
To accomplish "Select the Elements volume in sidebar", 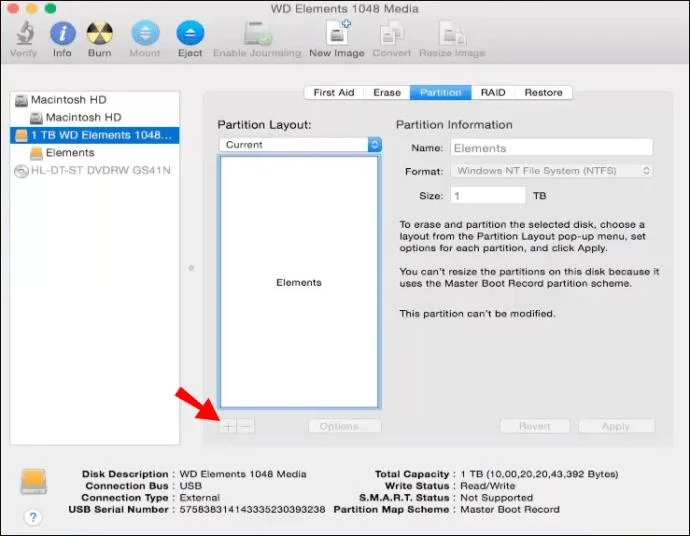I will [95, 153].
